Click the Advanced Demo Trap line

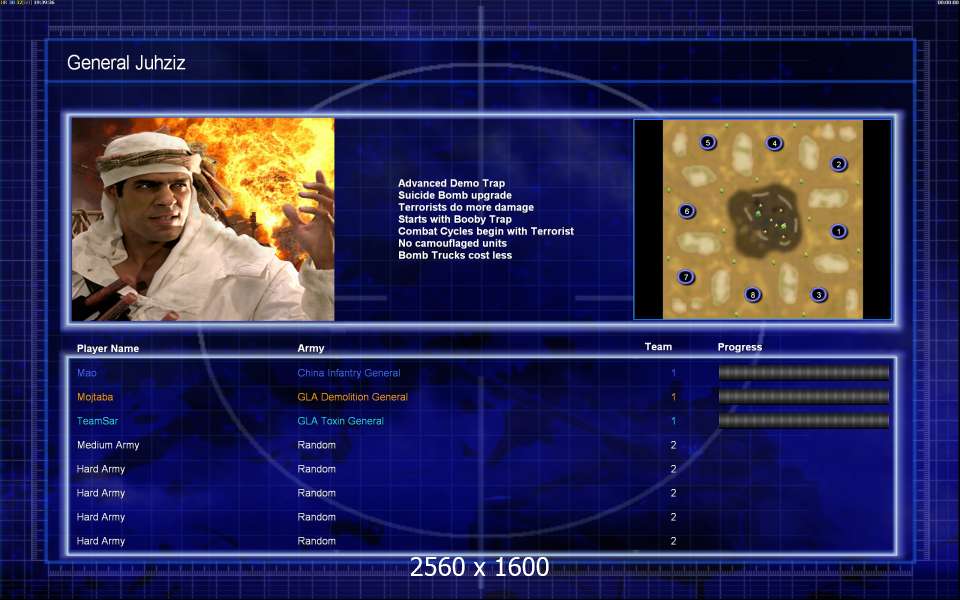452,183
